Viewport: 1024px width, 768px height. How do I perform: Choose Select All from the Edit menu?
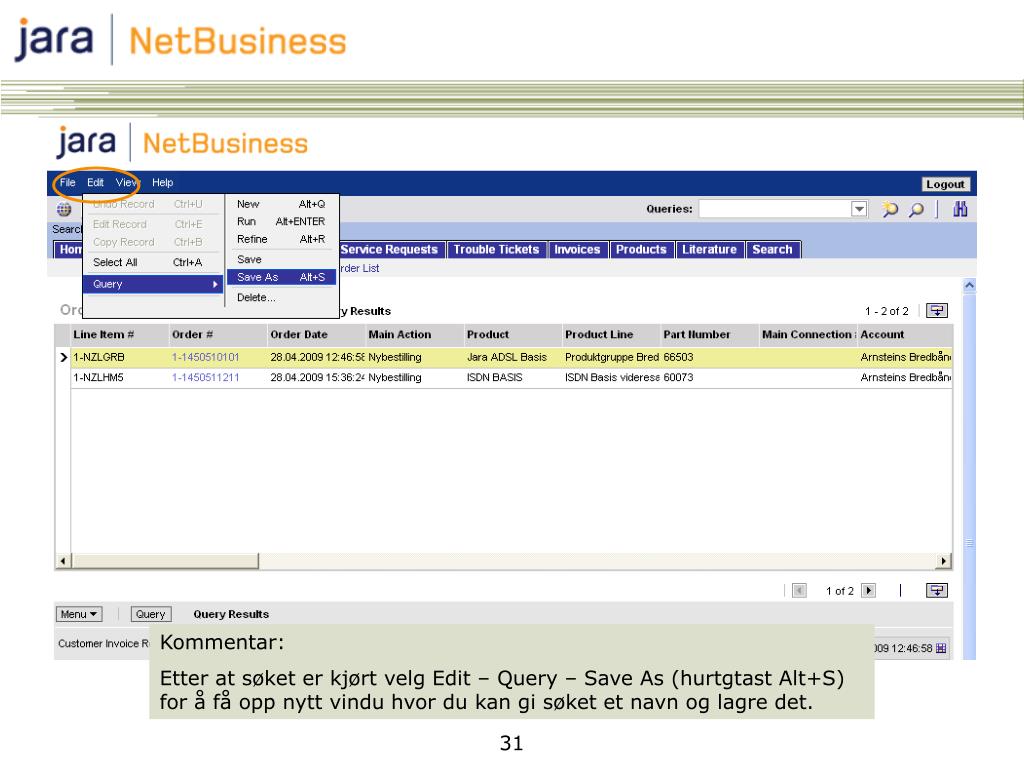pos(153,263)
